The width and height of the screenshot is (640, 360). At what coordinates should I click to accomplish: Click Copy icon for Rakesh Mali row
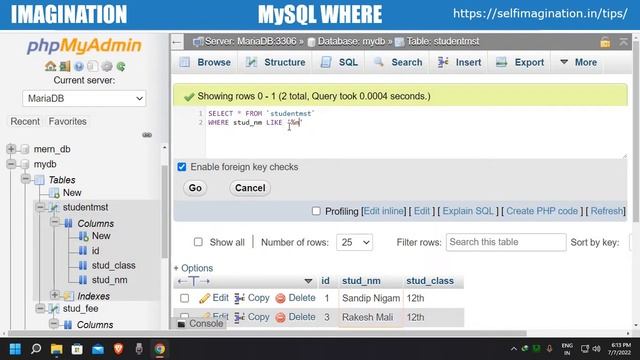(x=240, y=317)
